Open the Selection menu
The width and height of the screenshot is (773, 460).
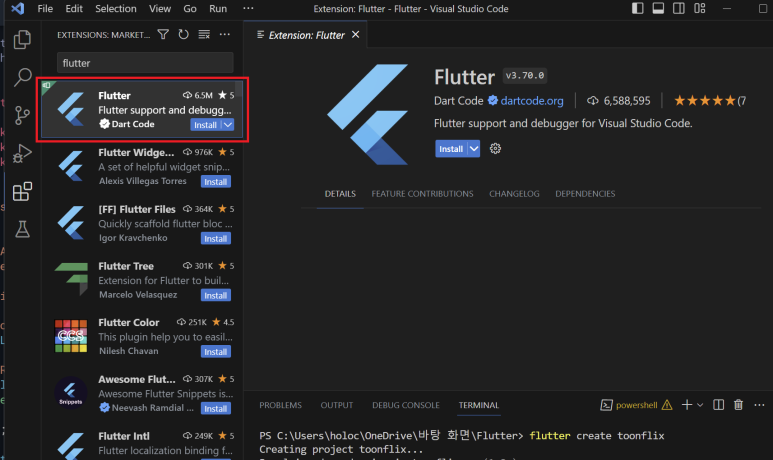pos(116,8)
